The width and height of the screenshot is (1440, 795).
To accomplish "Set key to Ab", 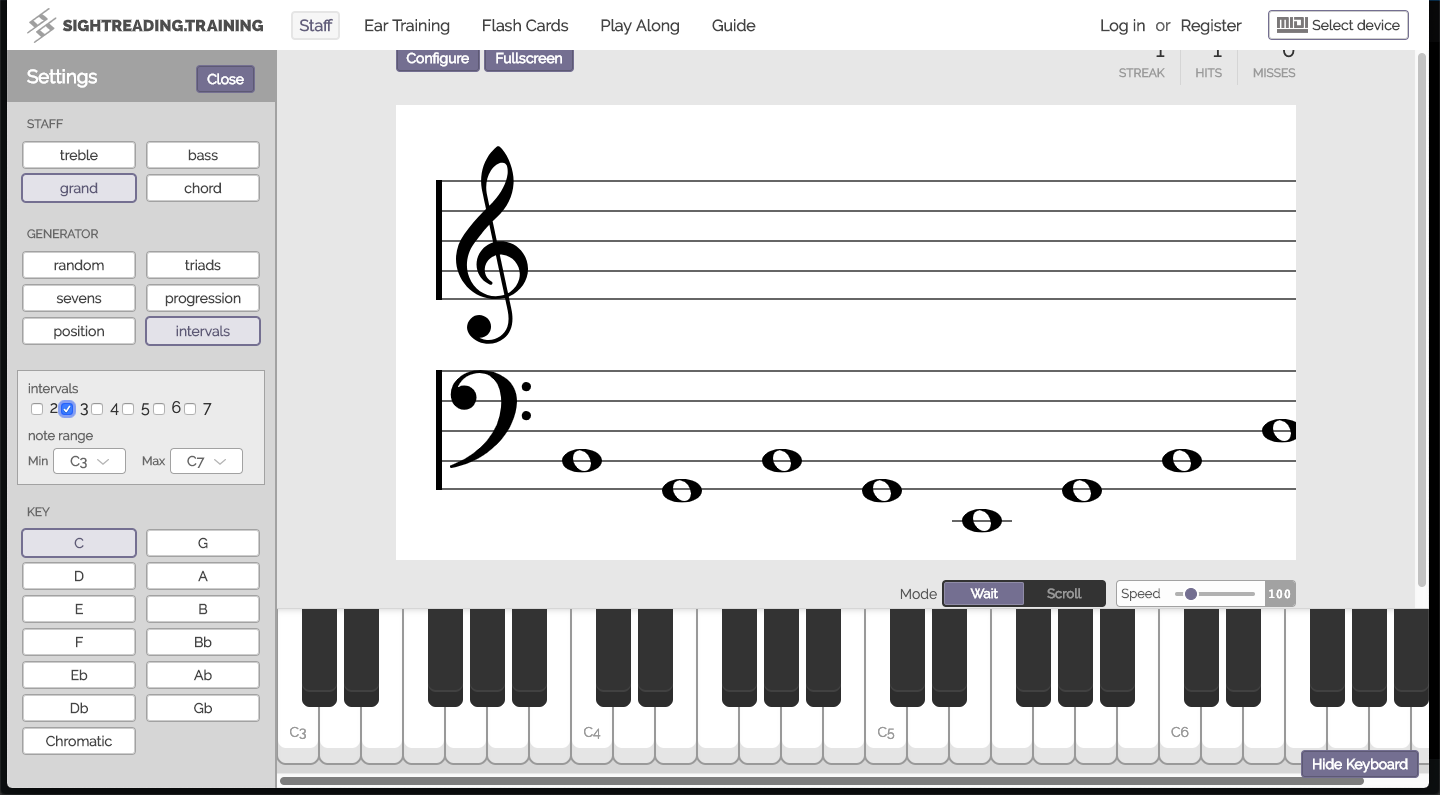I will (203, 675).
